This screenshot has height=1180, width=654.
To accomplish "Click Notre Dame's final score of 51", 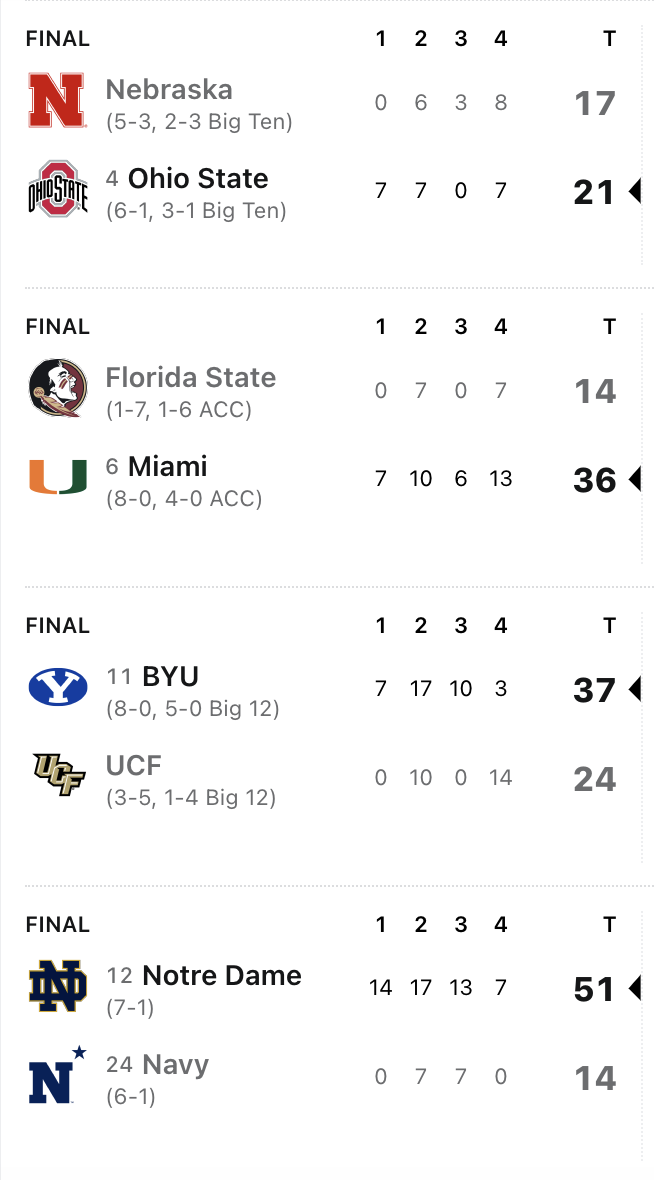I will [x=594, y=989].
